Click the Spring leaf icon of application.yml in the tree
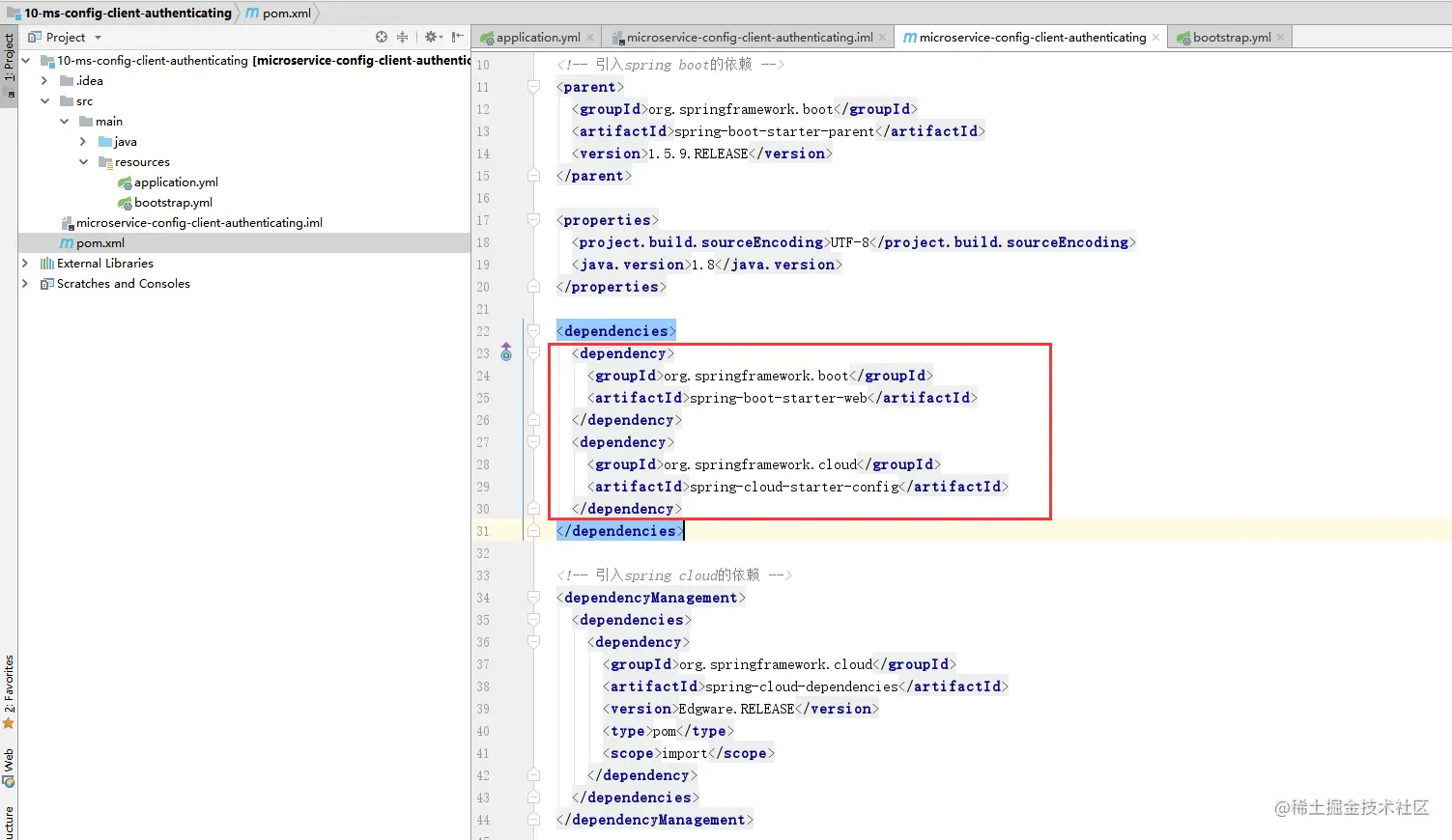 pos(125,182)
